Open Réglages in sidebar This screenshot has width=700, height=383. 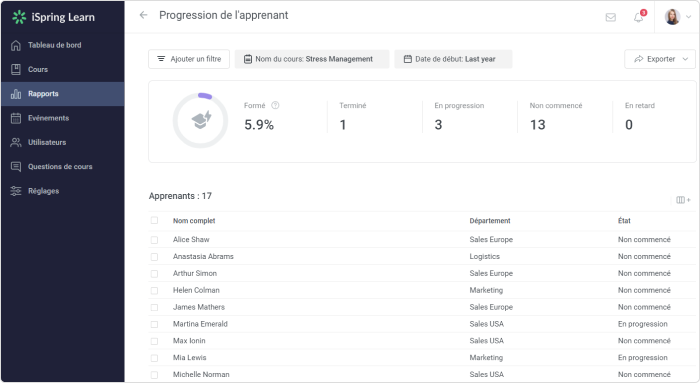point(62,191)
